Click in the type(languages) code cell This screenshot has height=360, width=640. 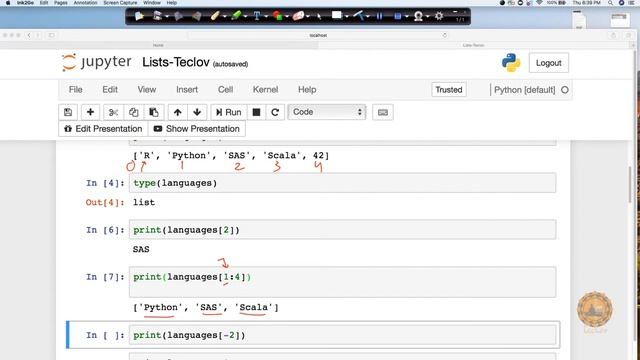pyautogui.click(x=342, y=183)
